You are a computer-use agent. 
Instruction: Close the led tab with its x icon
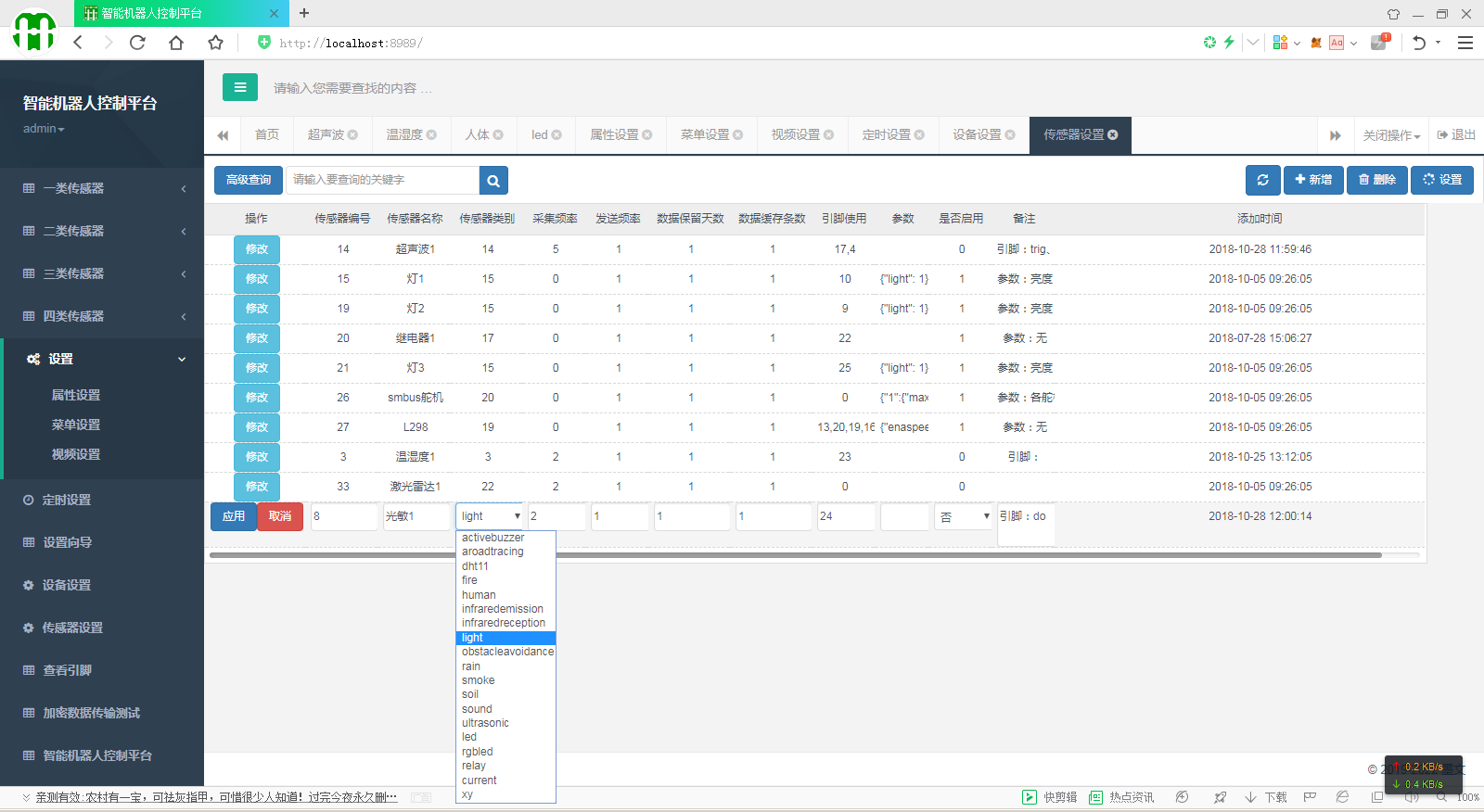point(556,135)
